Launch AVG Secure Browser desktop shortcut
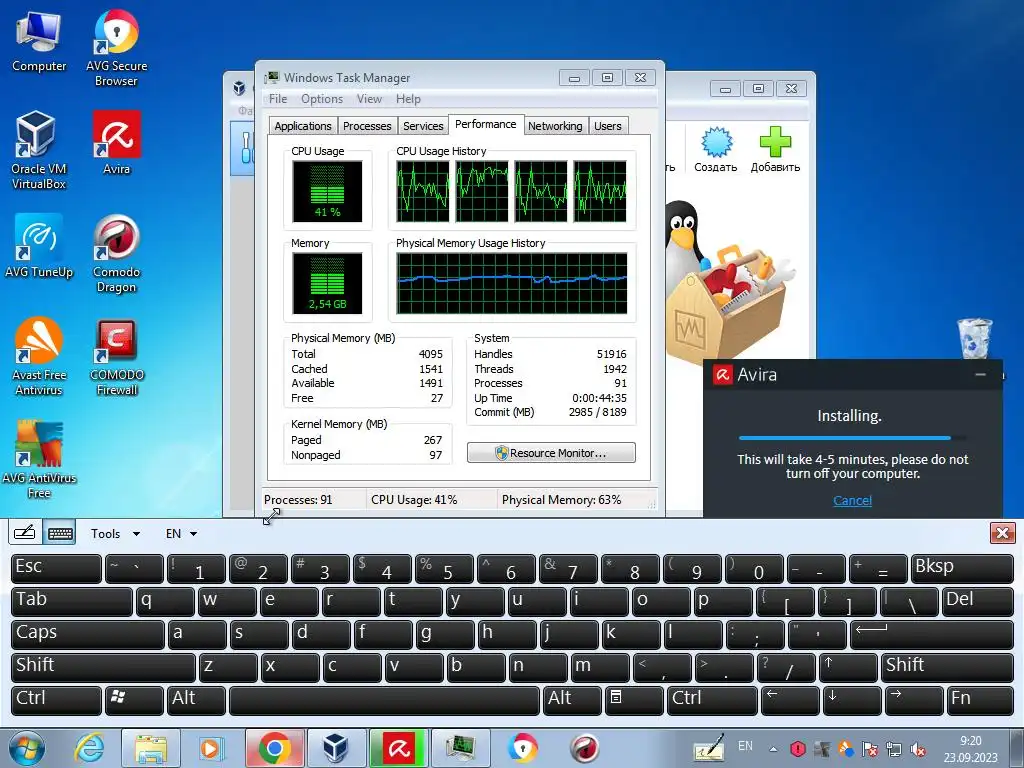 116,48
